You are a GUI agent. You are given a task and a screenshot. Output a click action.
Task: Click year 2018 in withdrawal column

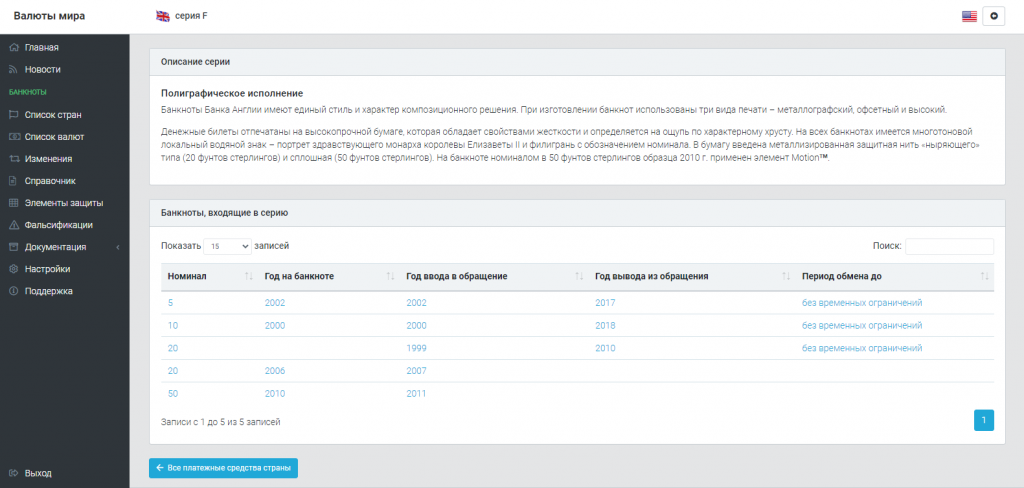[605, 325]
